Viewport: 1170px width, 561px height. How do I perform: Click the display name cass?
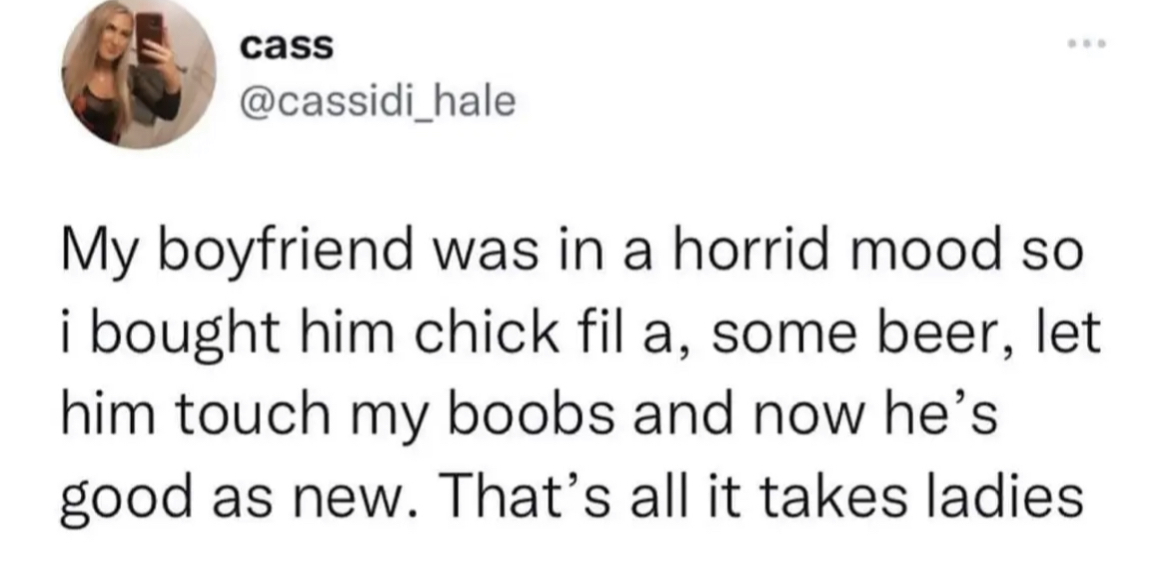(x=287, y=46)
